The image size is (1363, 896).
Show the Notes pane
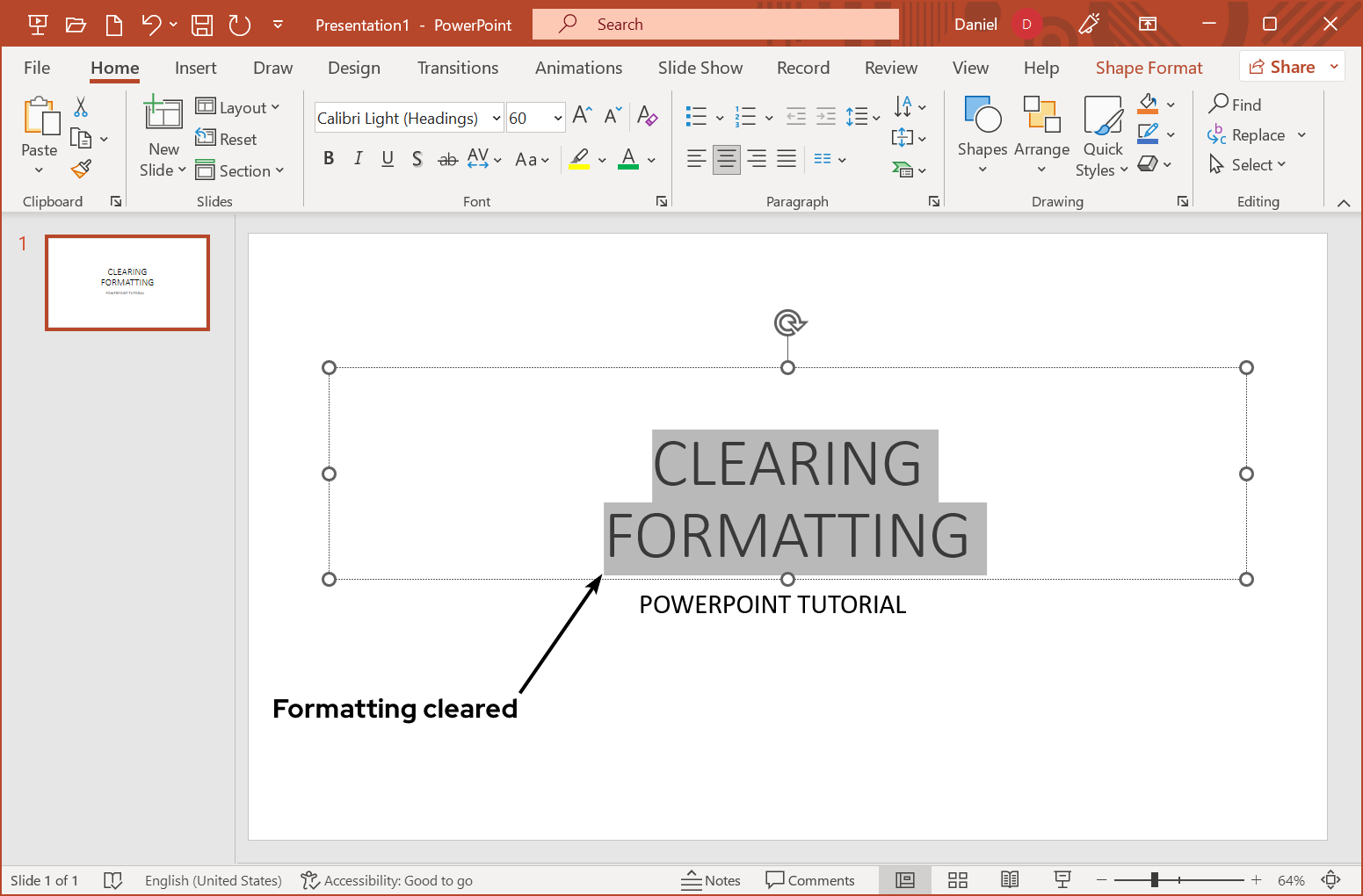(x=712, y=879)
